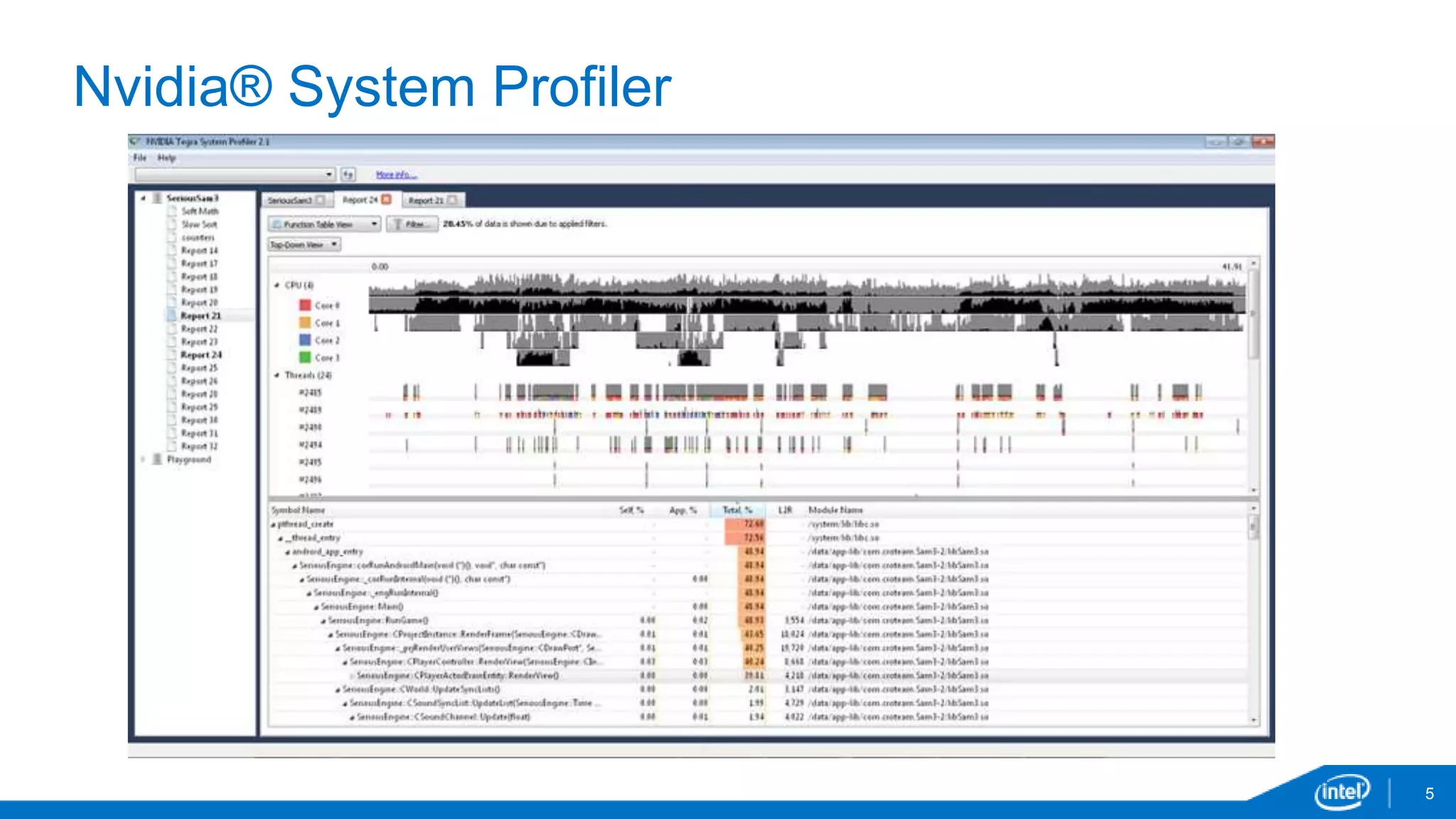Click the Filter... button
The height and width of the screenshot is (819, 1456).
(x=412, y=224)
